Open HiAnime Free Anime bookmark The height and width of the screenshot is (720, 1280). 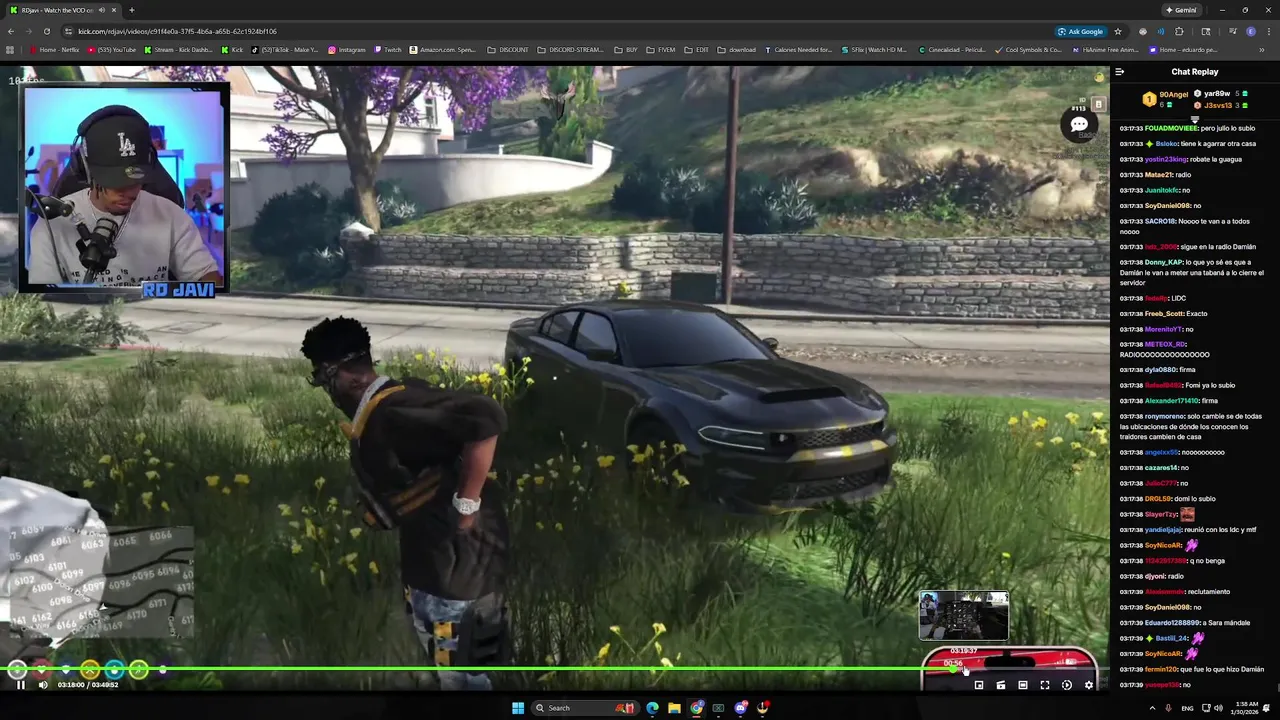[1104, 49]
